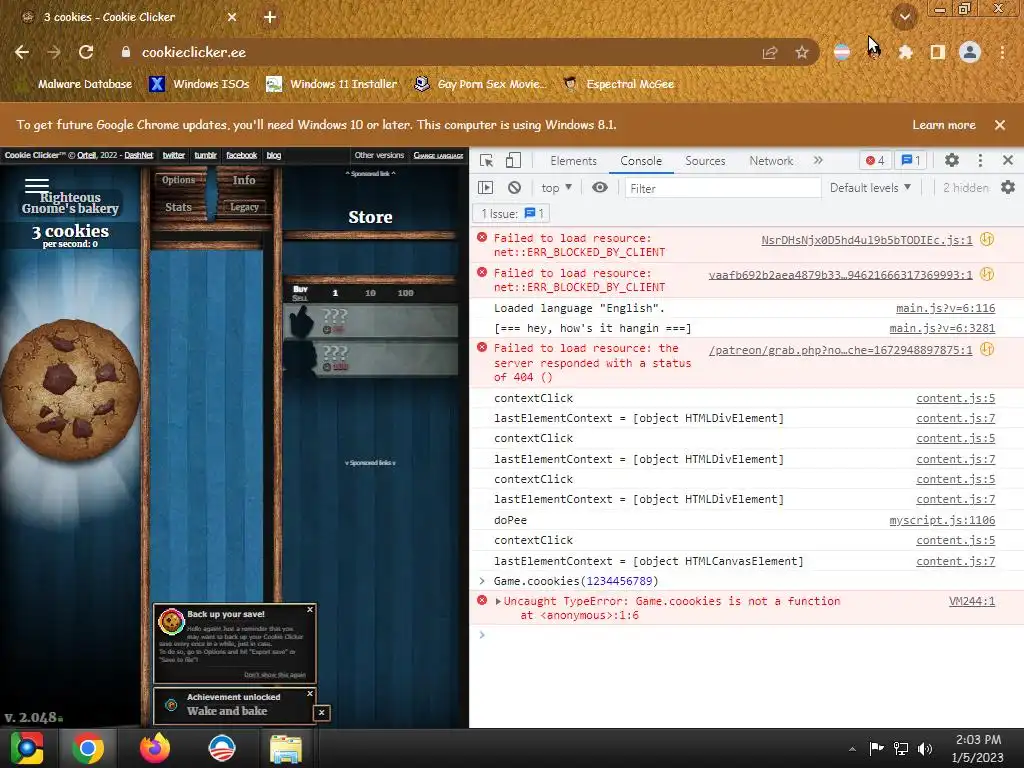Open the game Options menu
The height and width of the screenshot is (768, 1024).
[178, 180]
